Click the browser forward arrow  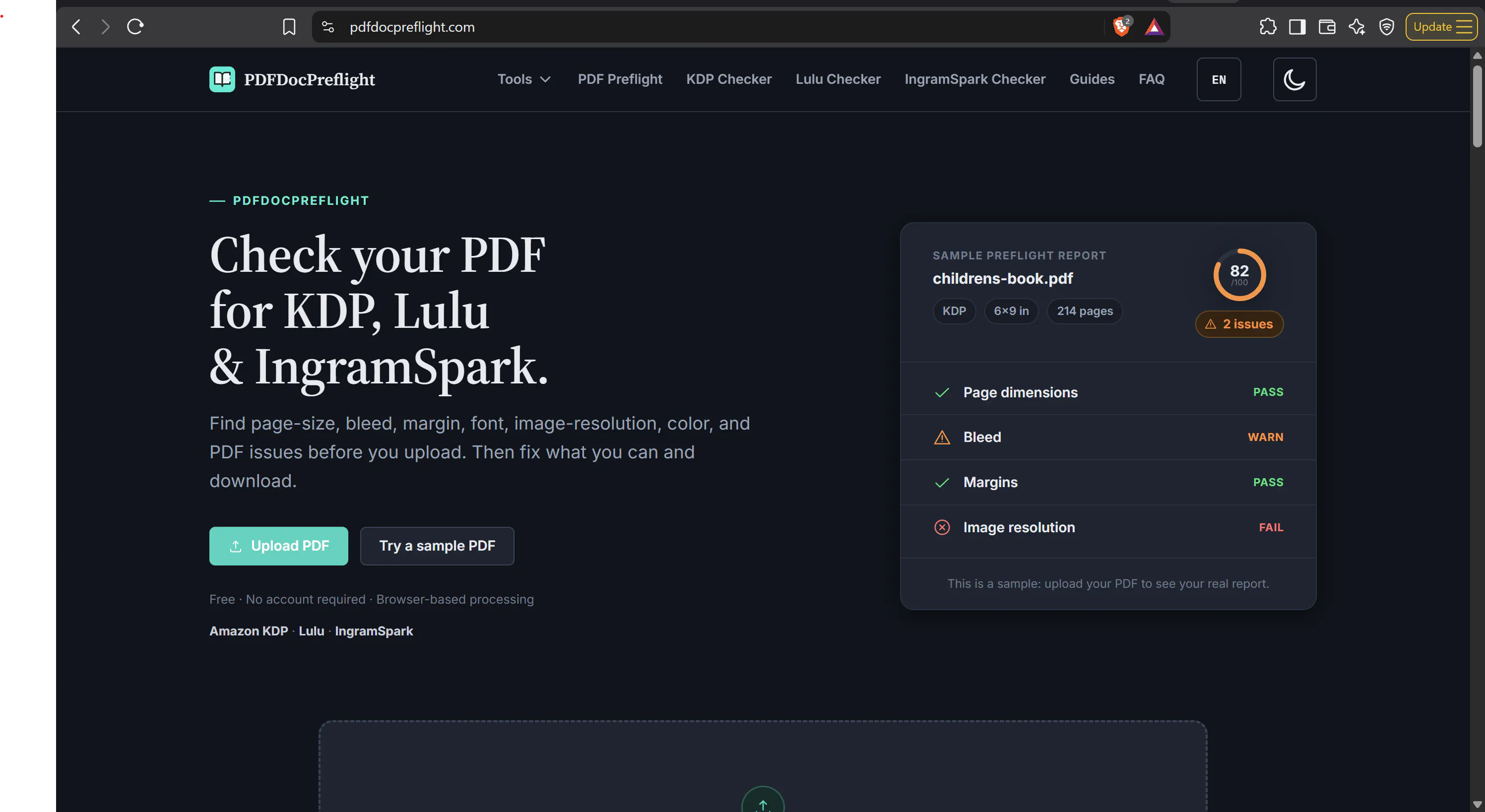pyautogui.click(x=105, y=26)
